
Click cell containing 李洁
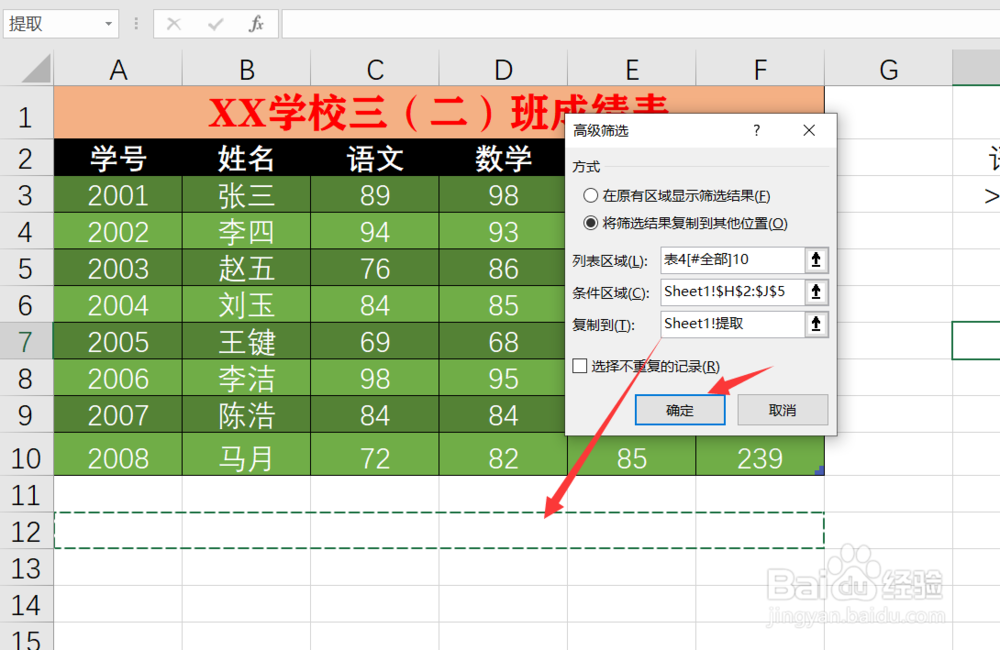247,378
